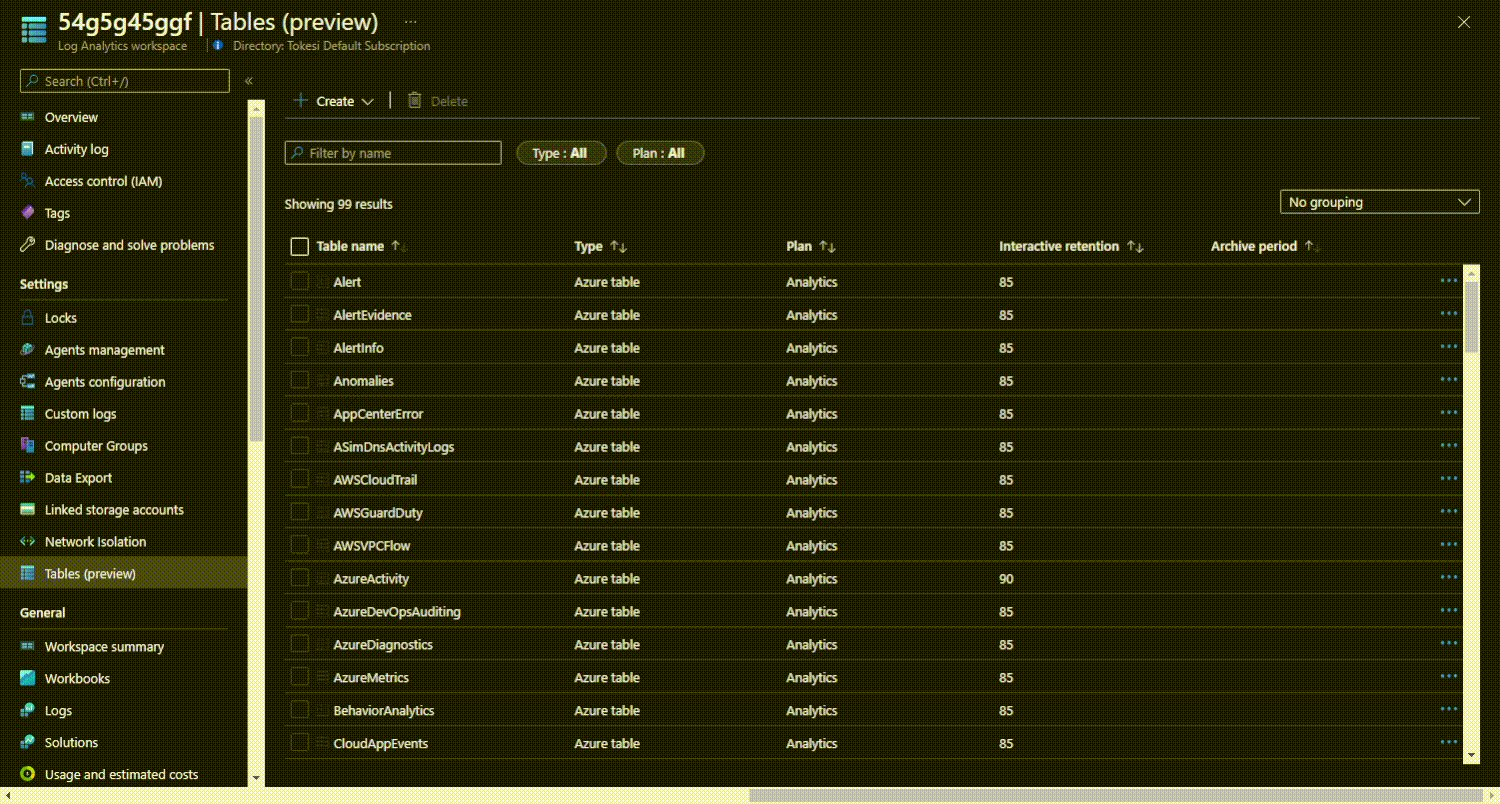The height and width of the screenshot is (804, 1500).
Task: Select the Logs query icon
Action: point(30,710)
